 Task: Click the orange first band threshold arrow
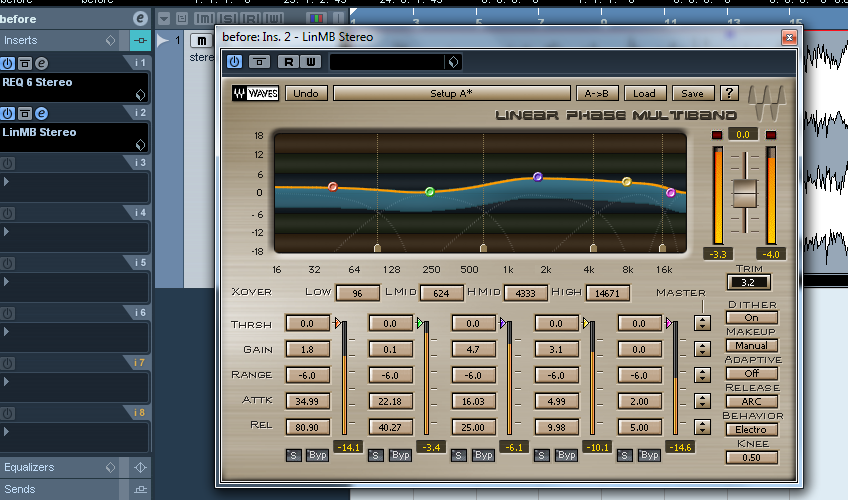pos(337,323)
